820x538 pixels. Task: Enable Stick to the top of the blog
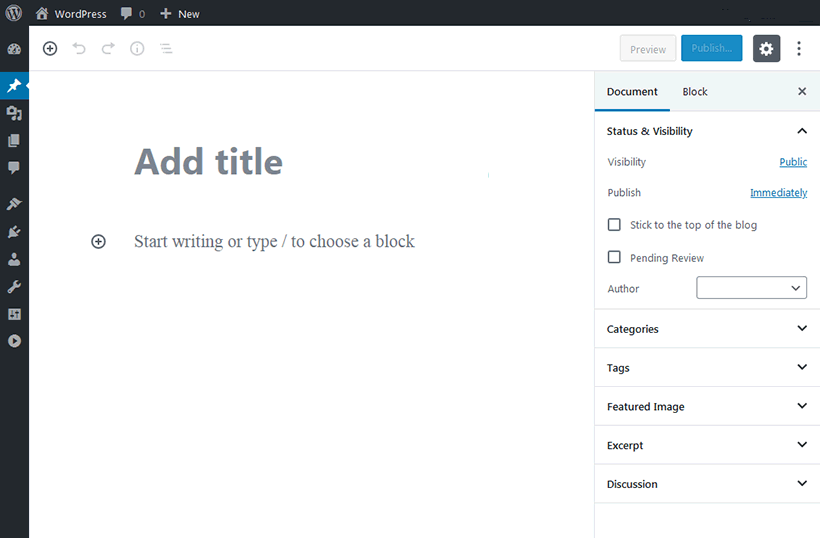coord(614,225)
